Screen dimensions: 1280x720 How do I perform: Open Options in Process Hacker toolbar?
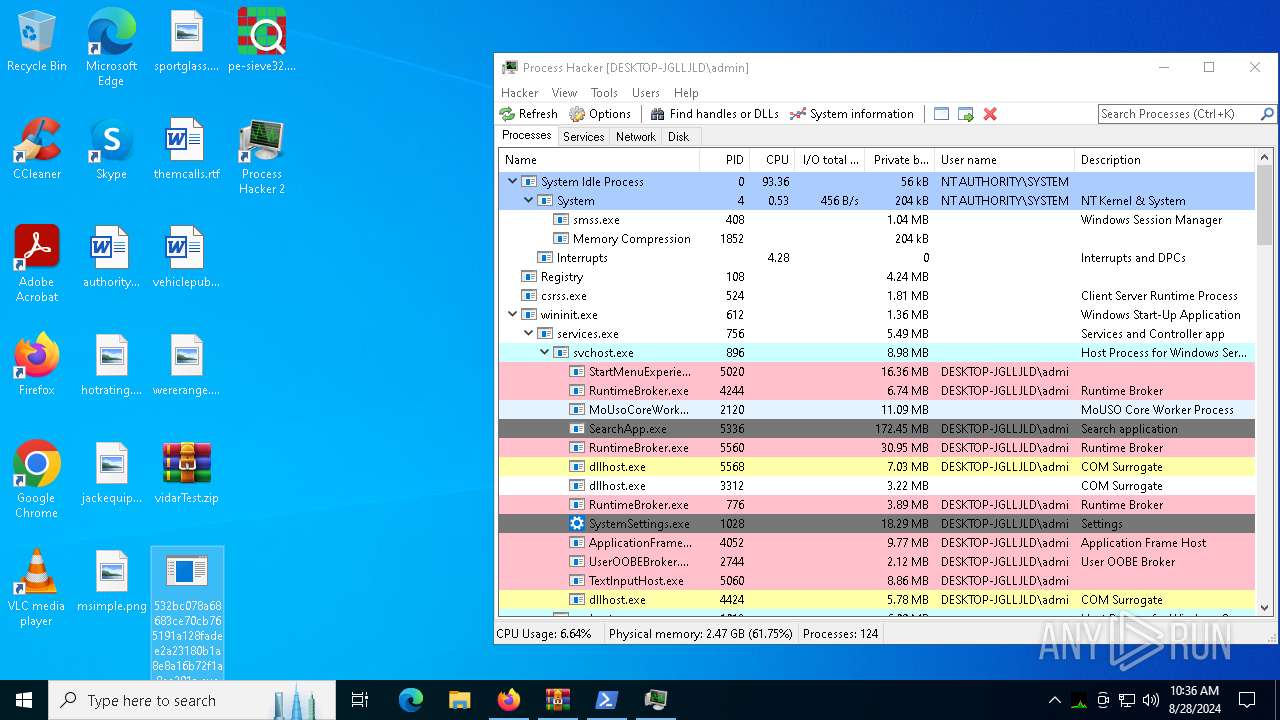click(x=600, y=114)
